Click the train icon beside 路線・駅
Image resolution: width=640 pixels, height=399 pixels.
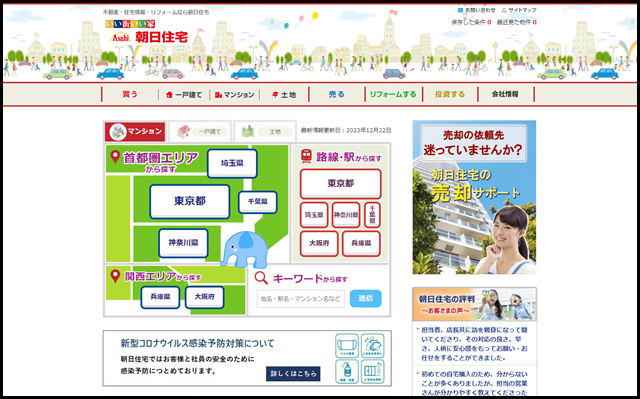pos(306,156)
